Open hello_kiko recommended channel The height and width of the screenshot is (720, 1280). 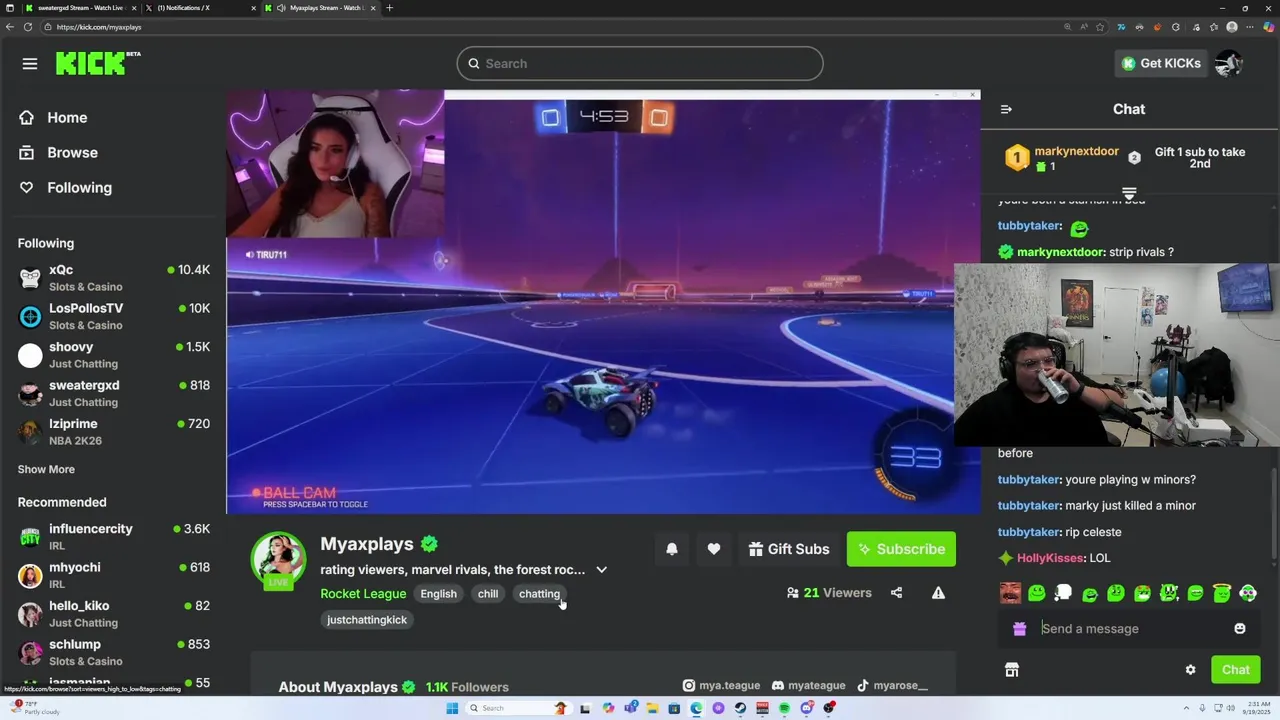[114, 614]
